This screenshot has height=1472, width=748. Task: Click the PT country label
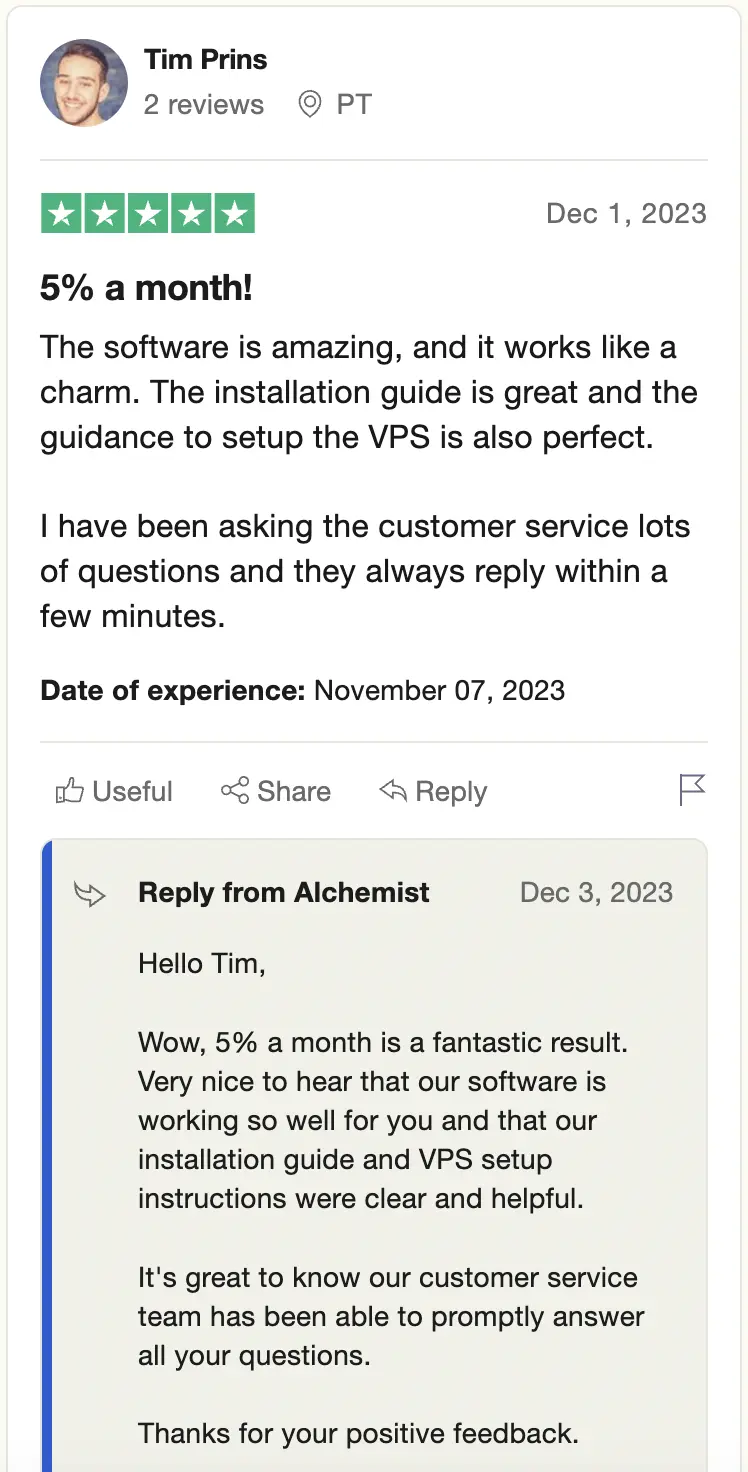(x=354, y=105)
